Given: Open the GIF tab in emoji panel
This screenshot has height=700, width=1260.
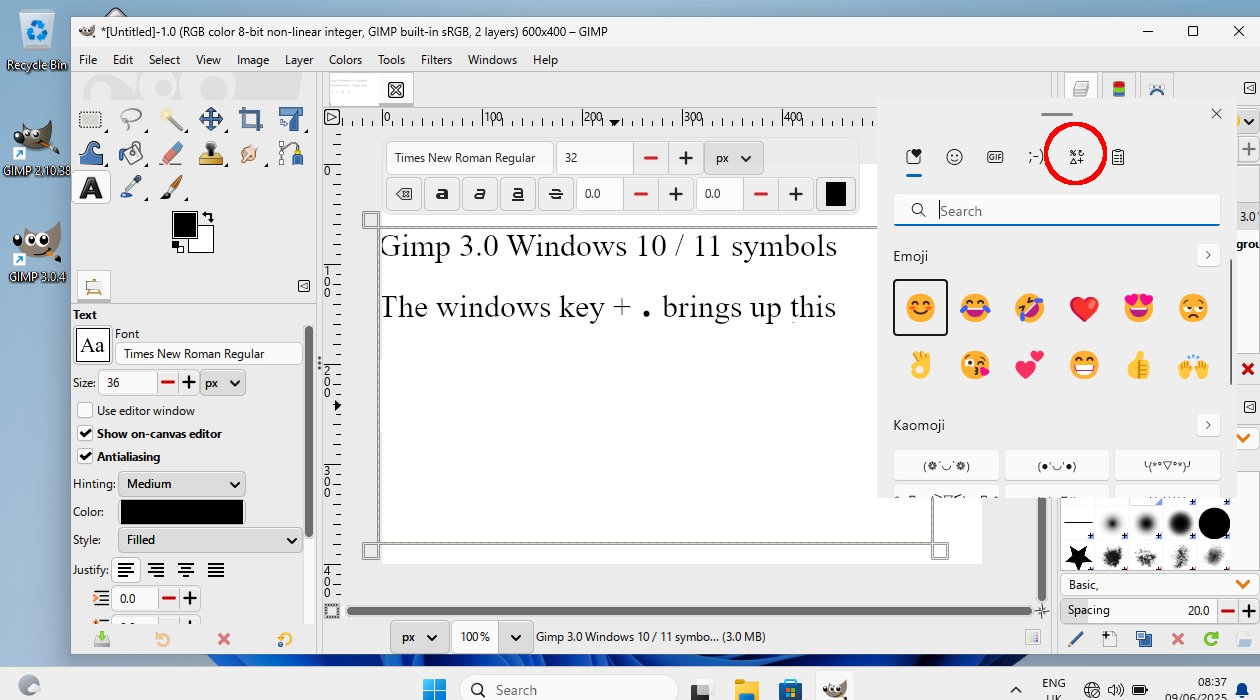Looking at the screenshot, I should coord(995,157).
